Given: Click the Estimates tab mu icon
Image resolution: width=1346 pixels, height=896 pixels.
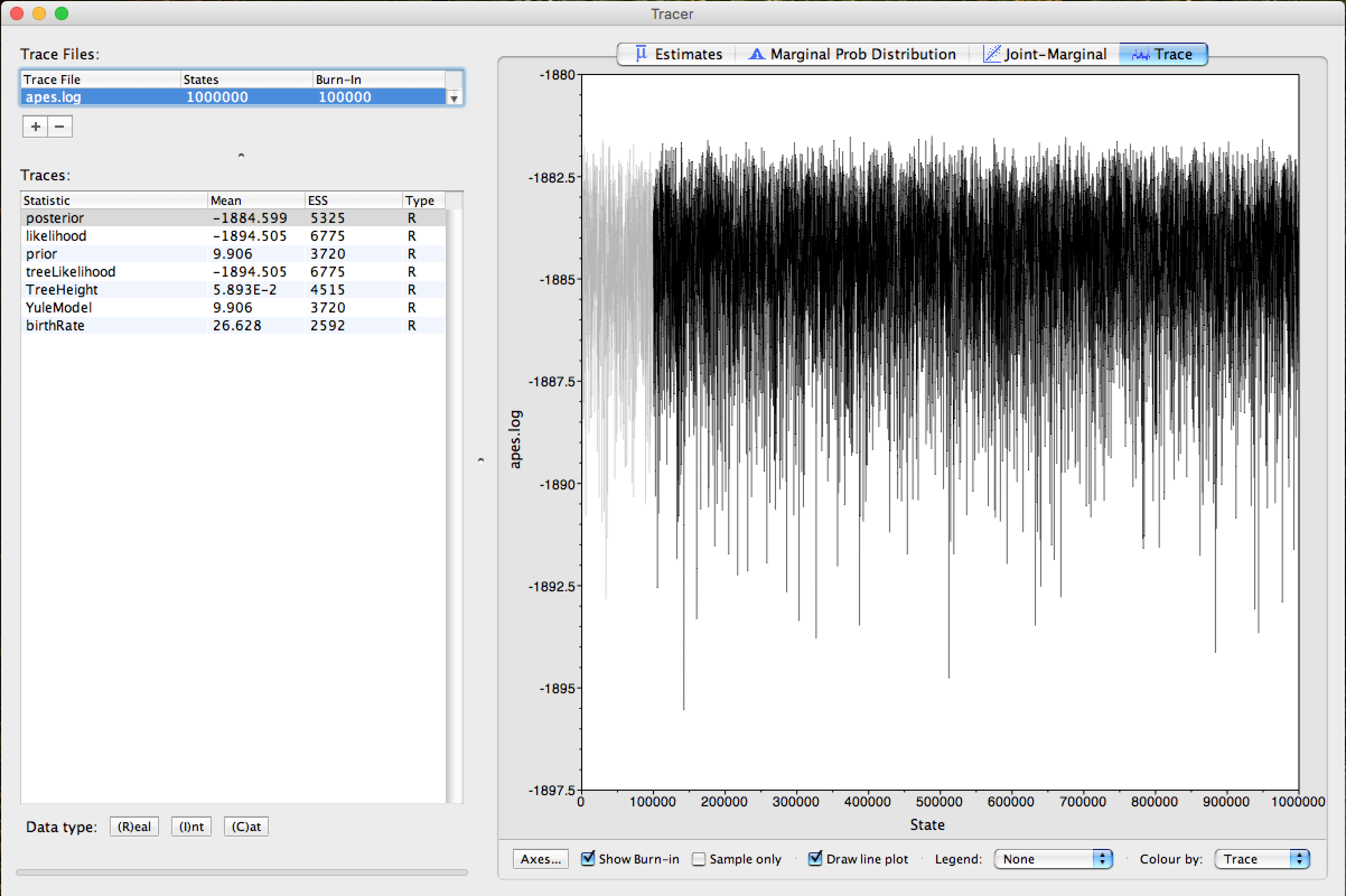Looking at the screenshot, I should [641, 54].
